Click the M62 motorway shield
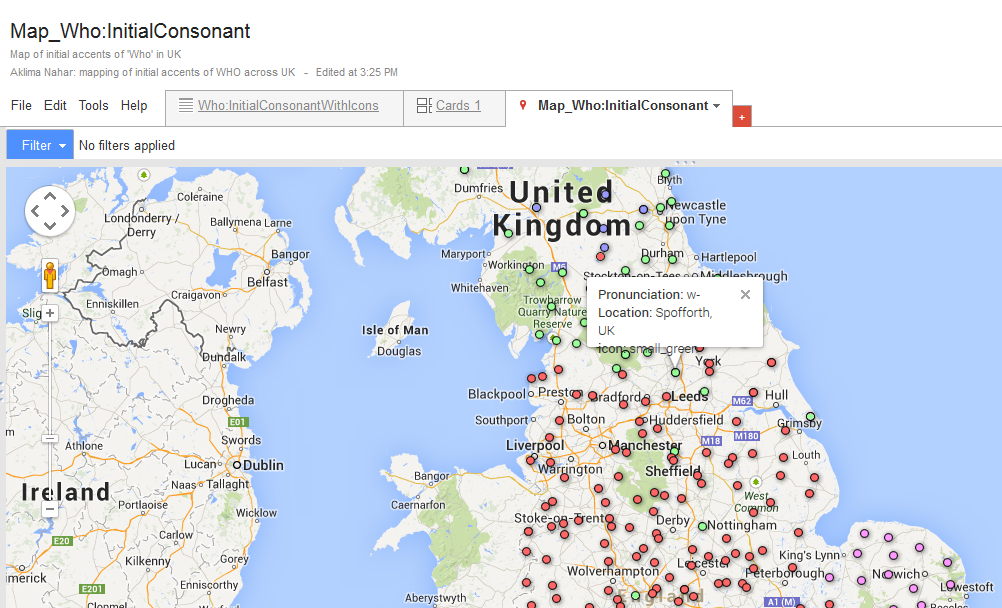 (x=742, y=401)
